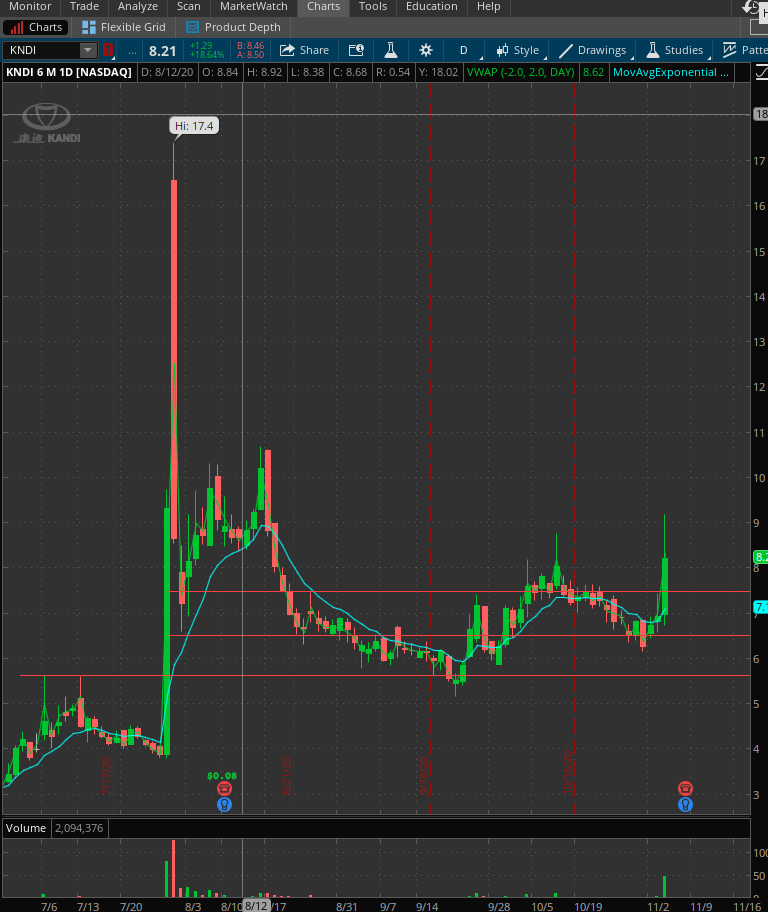The width and height of the screenshot is (768, 912).
Task: Click the KNDI 6 M 1D chart title
Action: 69,73
